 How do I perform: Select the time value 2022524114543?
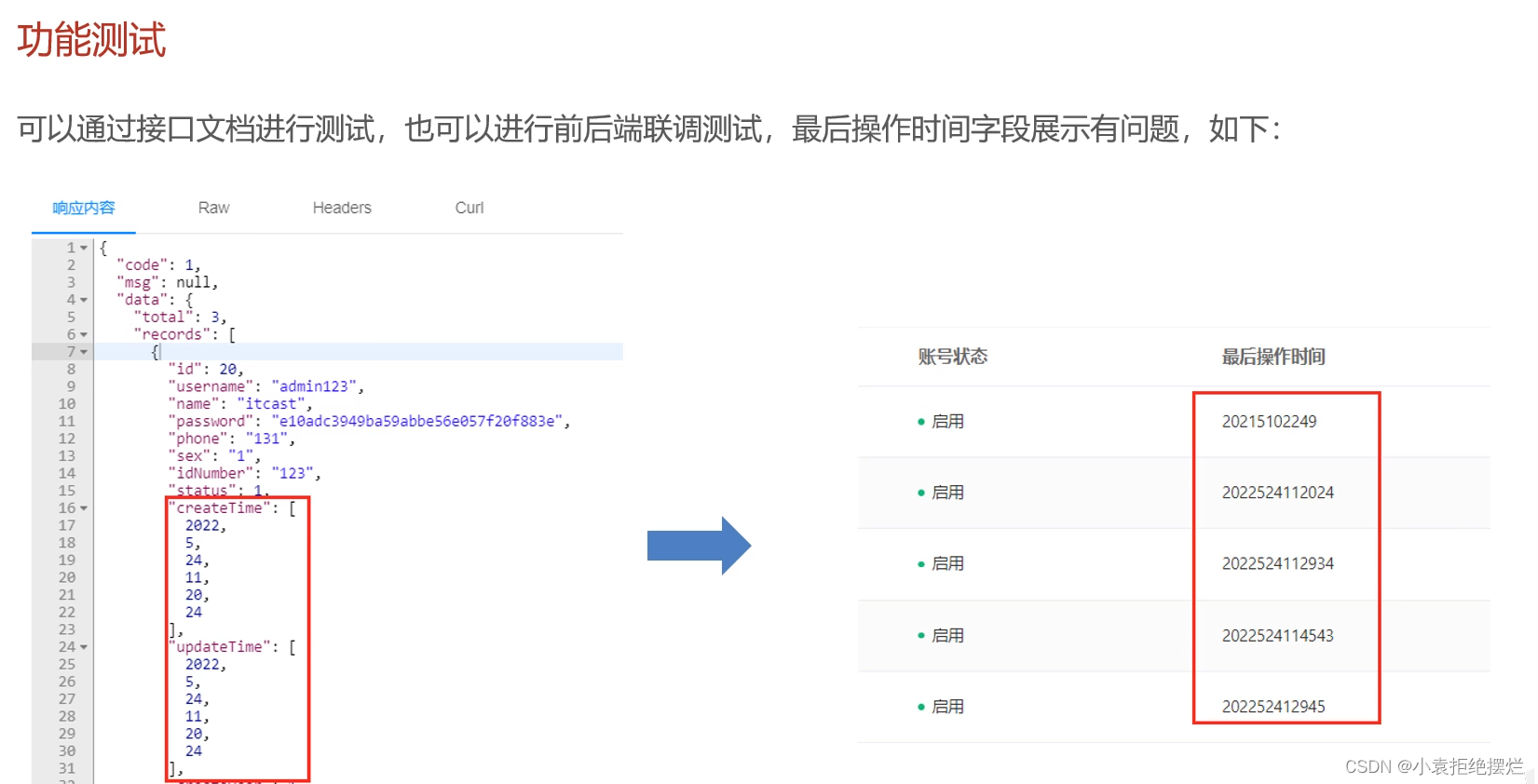tap(1277, 636)
